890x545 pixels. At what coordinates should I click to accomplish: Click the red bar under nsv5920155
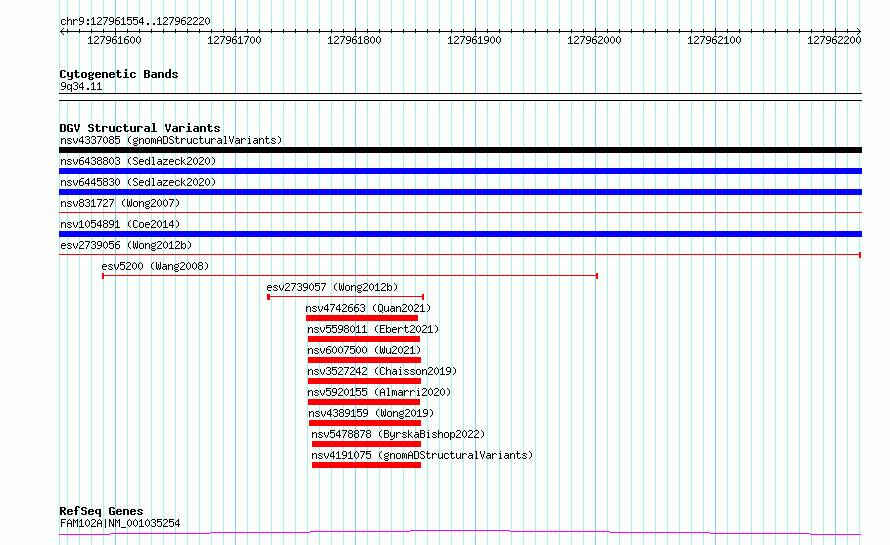coord(364,402)
